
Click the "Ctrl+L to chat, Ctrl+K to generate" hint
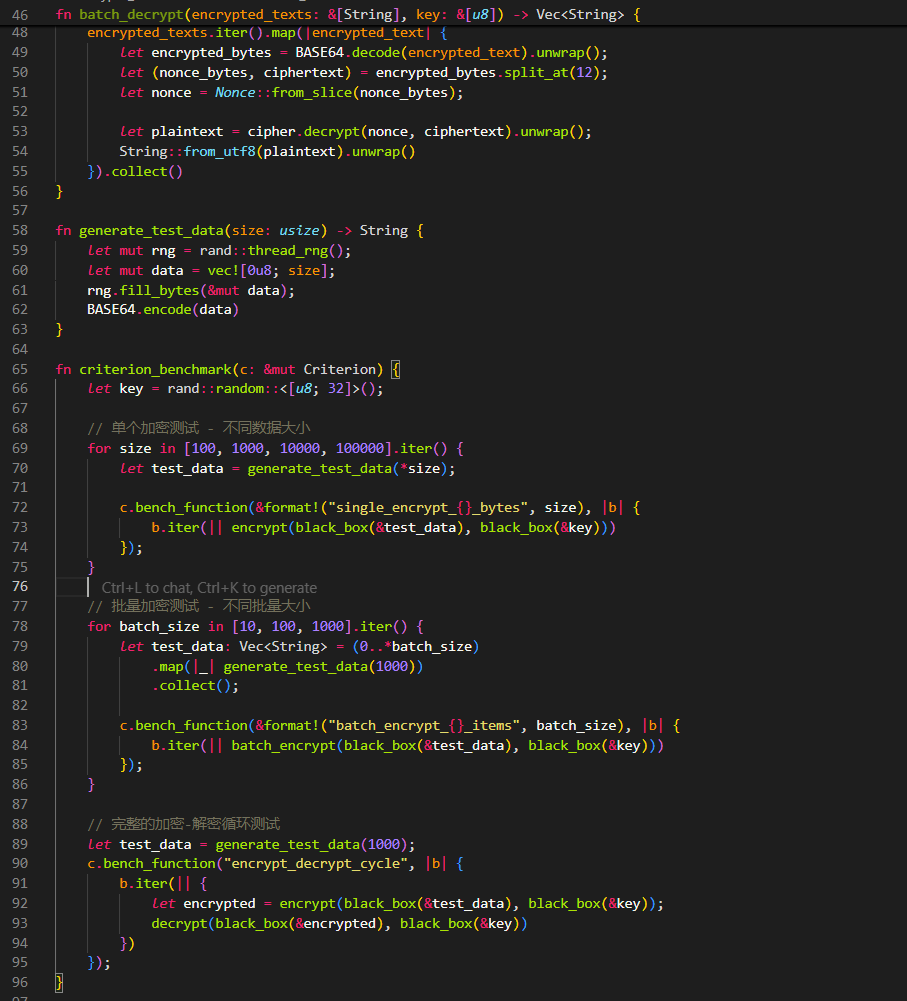(209, 587)
